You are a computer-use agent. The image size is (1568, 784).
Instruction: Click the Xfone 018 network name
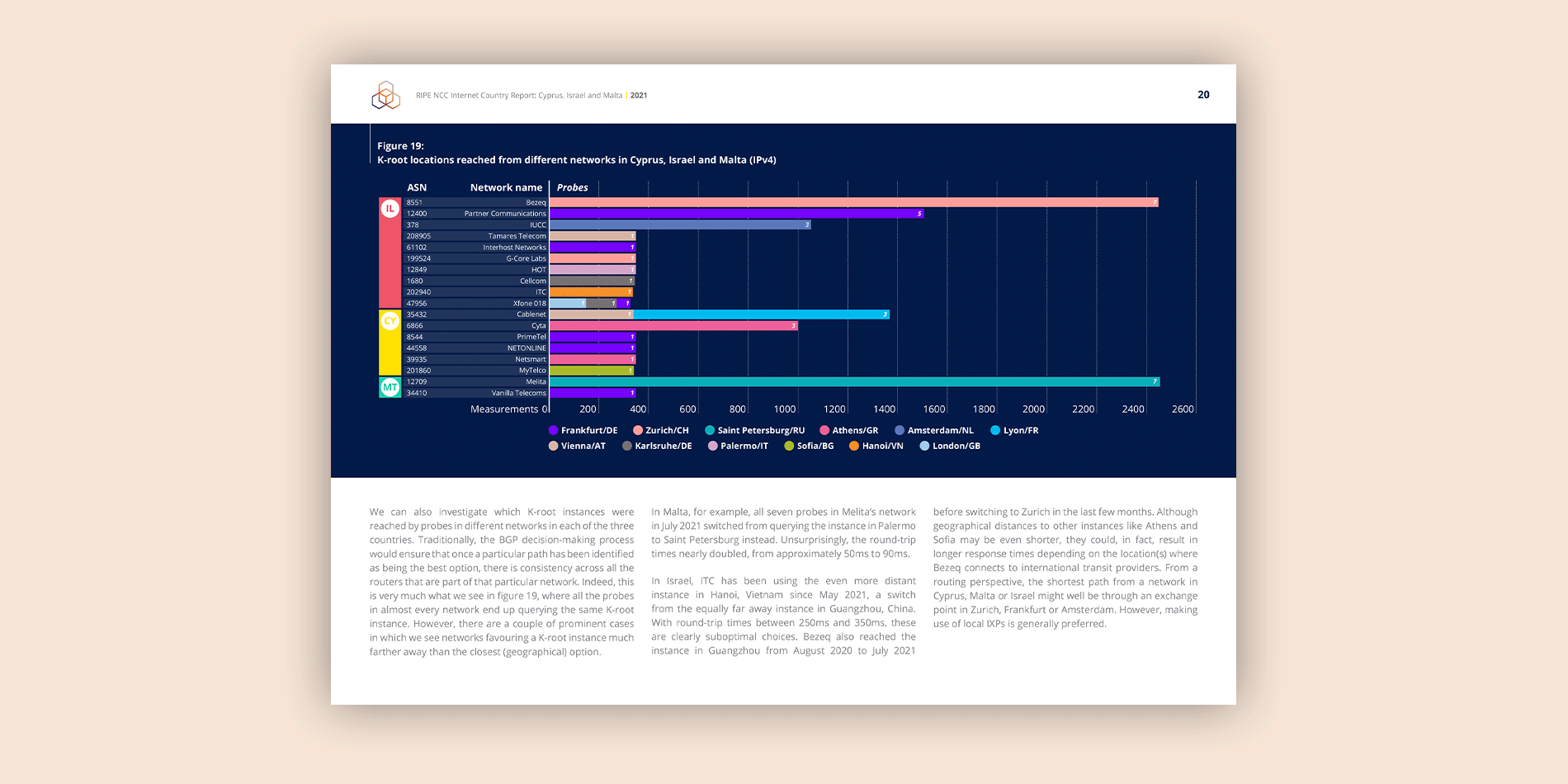point(530,304)
